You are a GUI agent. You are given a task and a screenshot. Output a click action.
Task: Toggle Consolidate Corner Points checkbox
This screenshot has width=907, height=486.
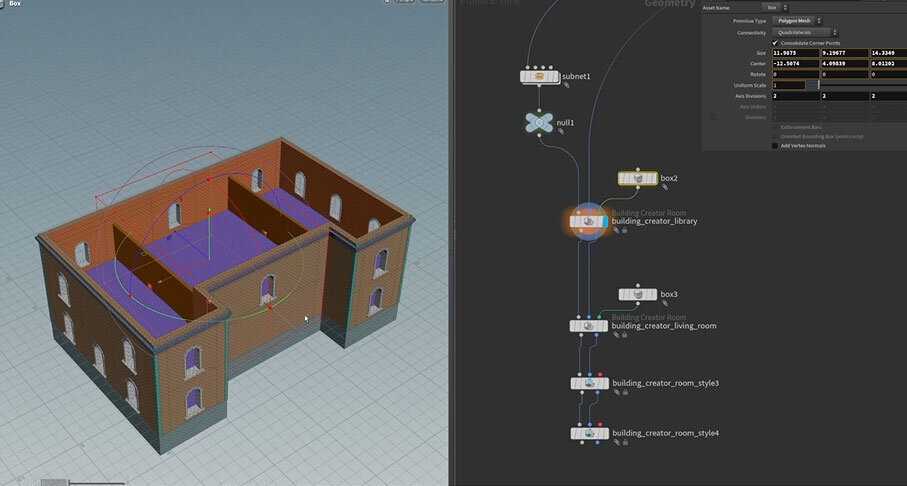tap(775, 43)
